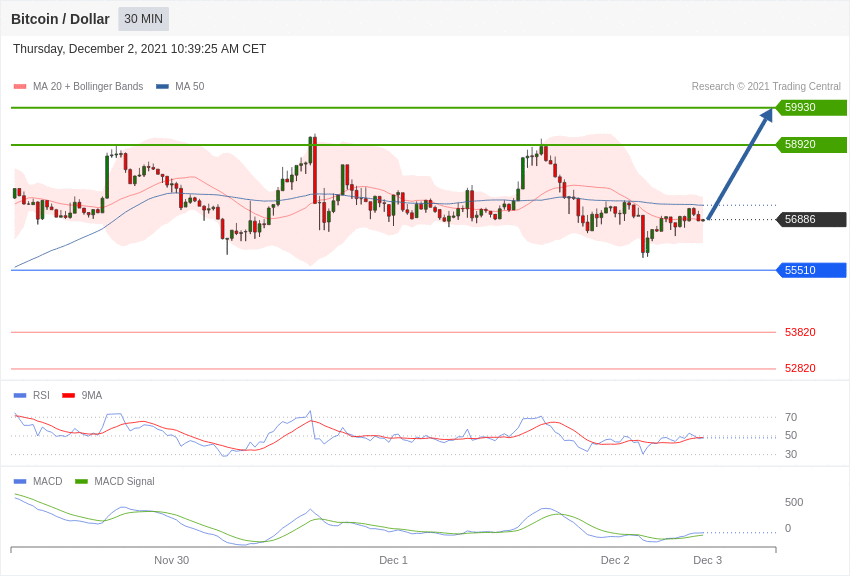
Task: Click the MA 20 + Bollinger Bands legend label
Action: click(x=88, y=87)
